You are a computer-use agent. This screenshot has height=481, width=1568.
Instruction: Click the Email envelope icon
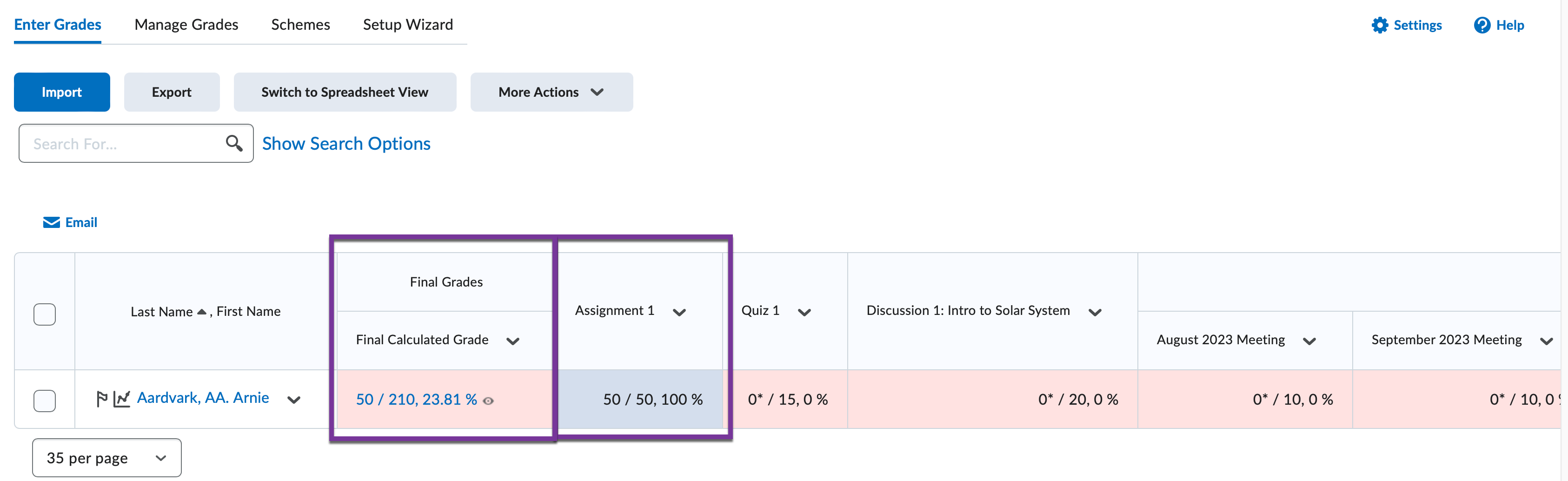(51, 221)
